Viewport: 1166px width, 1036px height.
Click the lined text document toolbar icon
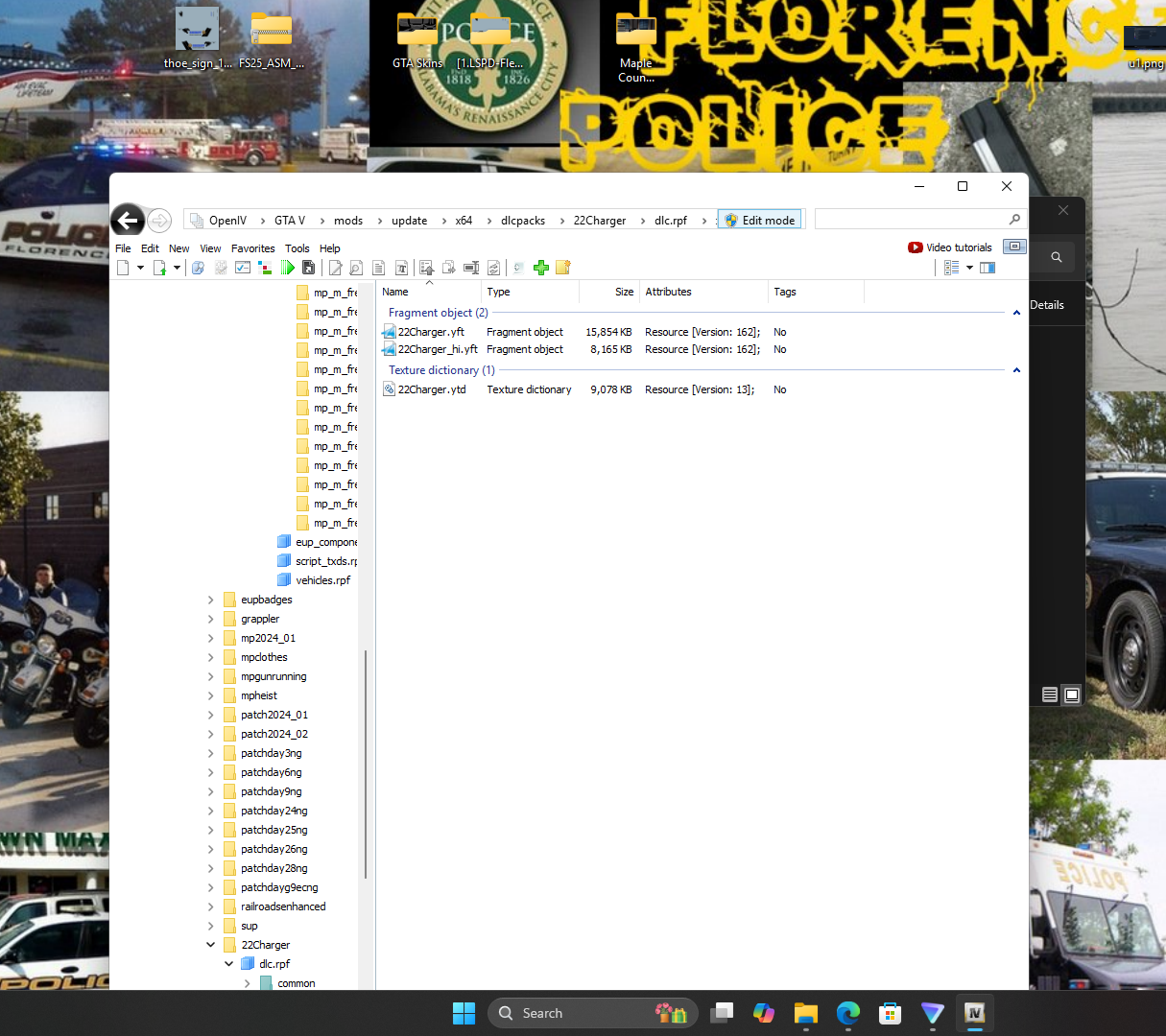click(x=379, y=268)
